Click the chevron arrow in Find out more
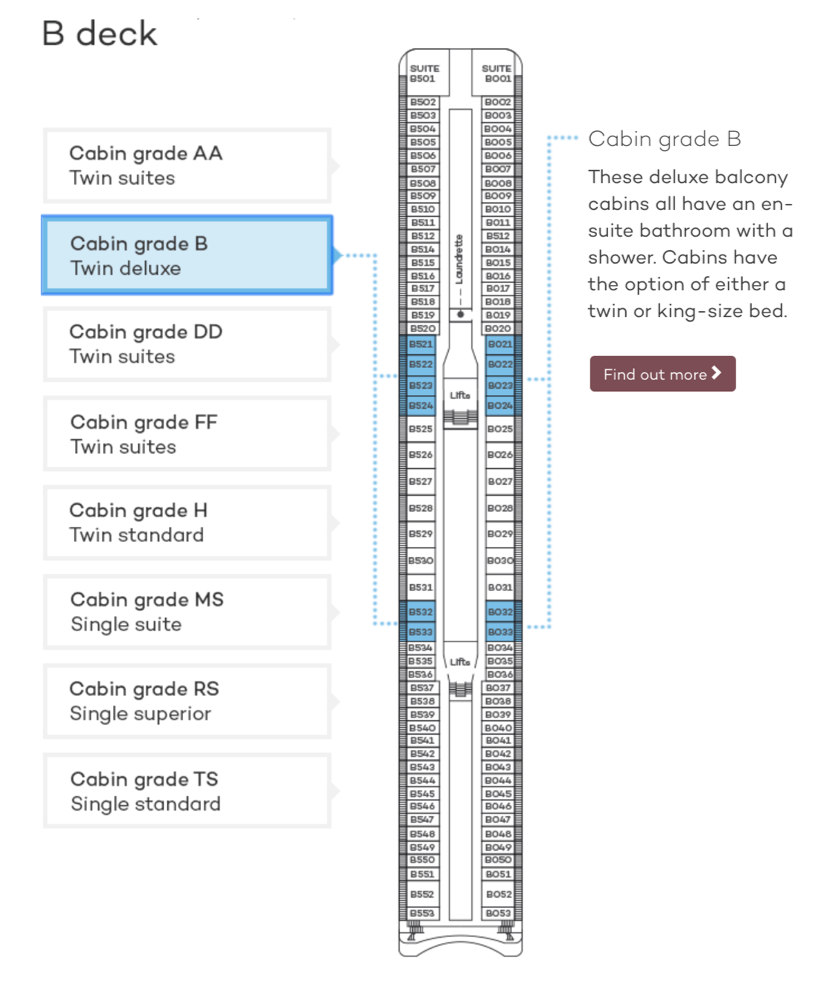 717,373
